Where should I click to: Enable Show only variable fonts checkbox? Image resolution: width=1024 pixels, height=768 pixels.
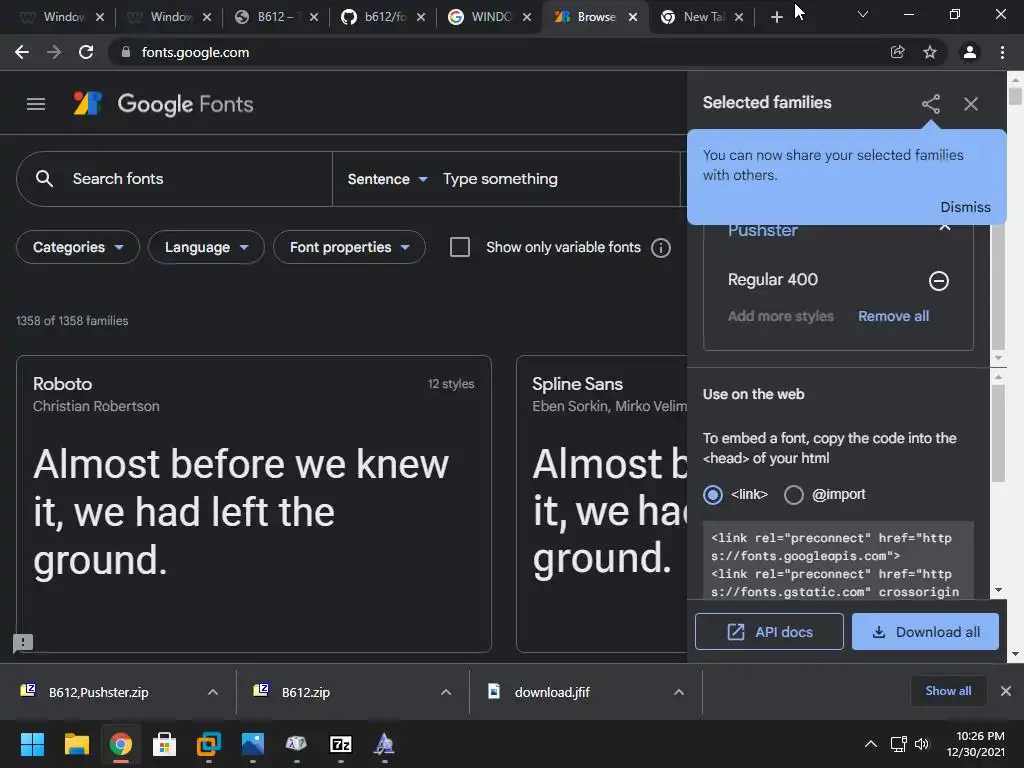pyautogui.click(x=460, y=247)
